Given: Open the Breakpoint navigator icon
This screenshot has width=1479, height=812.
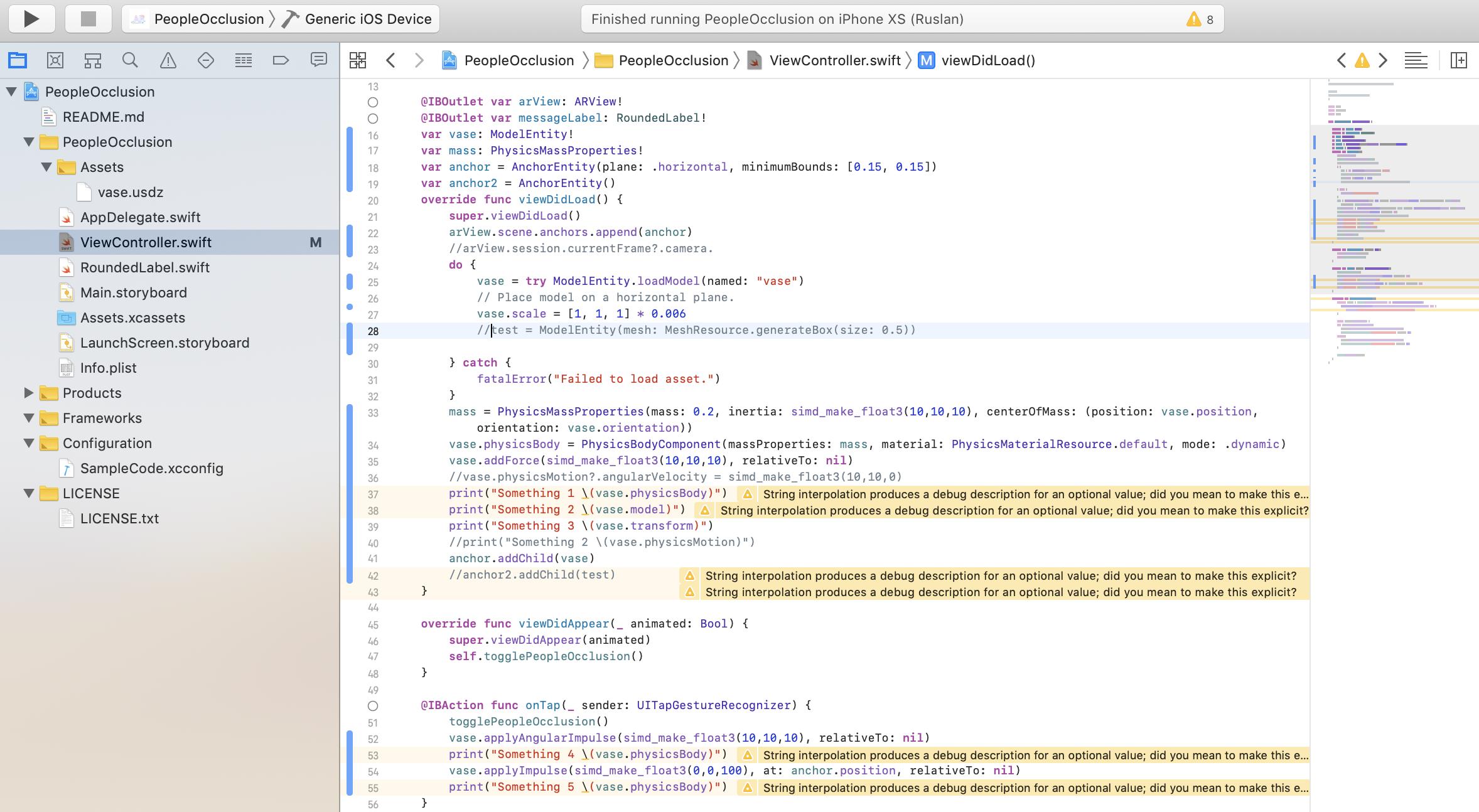Looking at the screenshot, I should (x=281, y=60).
